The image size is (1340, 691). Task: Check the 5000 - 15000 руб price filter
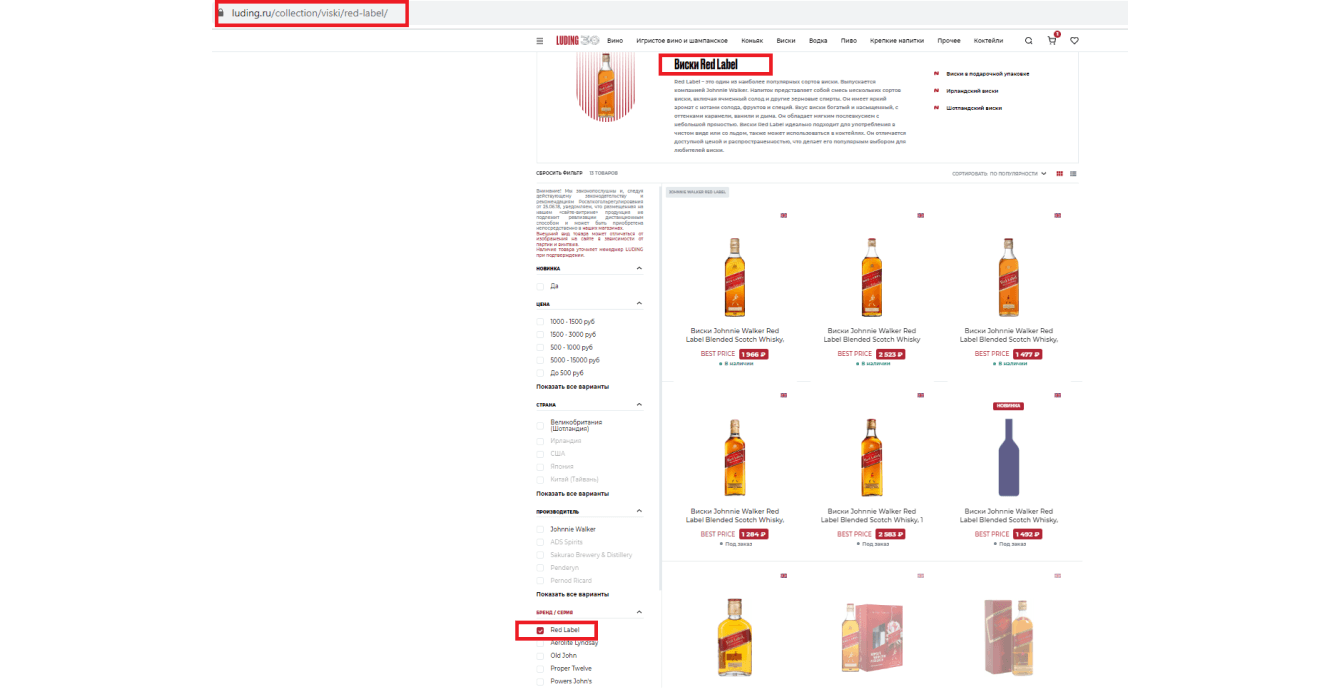(x=541, y=360)
